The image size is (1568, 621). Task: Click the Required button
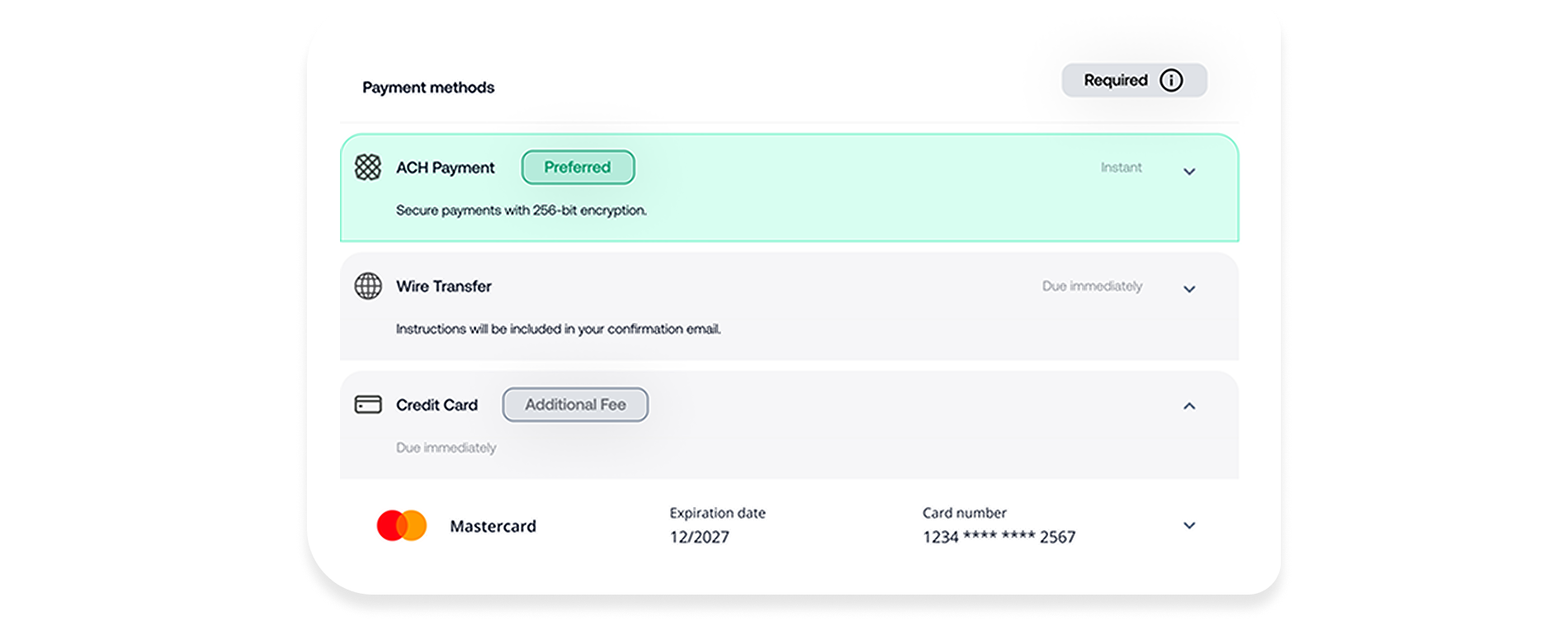[1116, 80]
